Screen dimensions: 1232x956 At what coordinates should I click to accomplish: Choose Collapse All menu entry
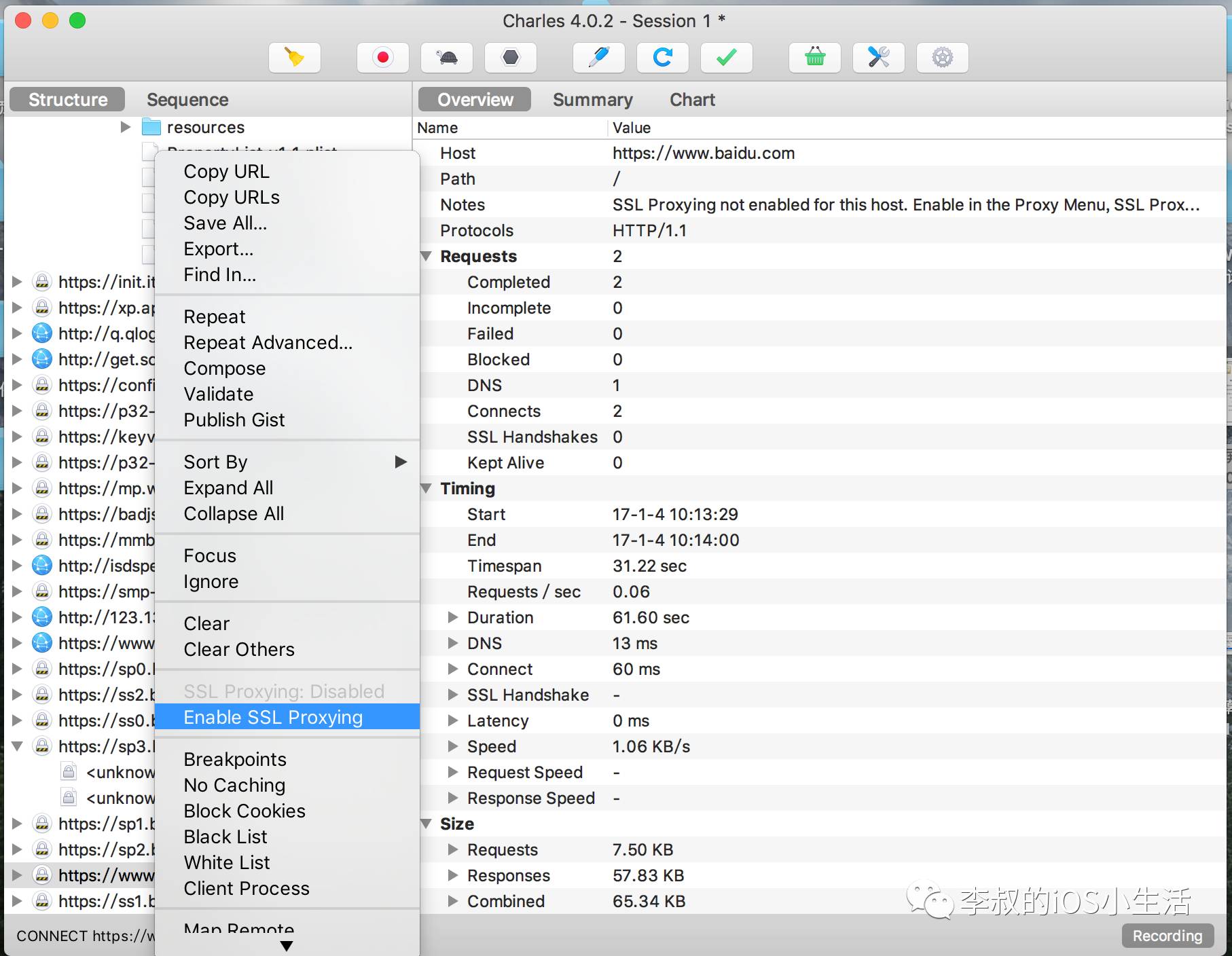[287, 514]
